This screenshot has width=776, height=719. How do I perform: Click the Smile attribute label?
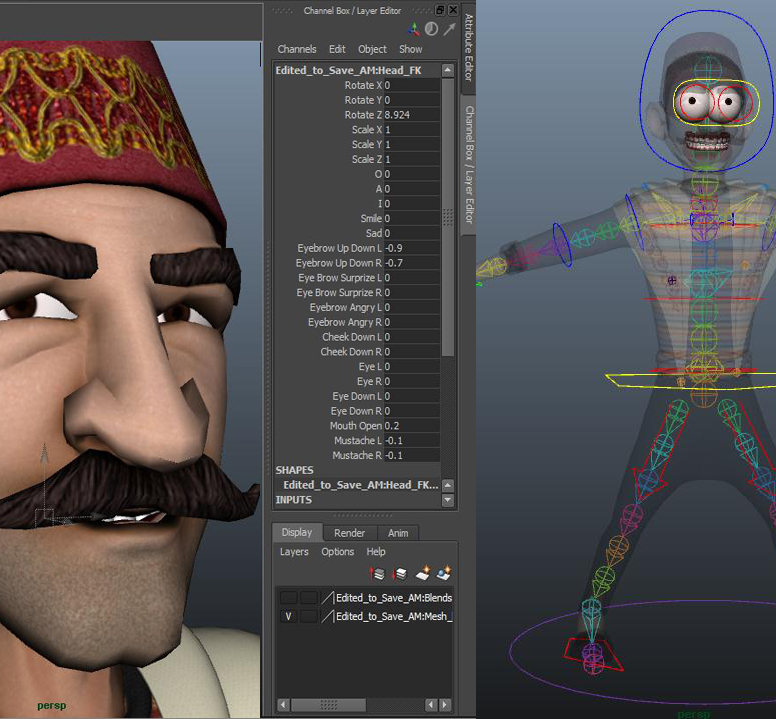pos(371,218)
